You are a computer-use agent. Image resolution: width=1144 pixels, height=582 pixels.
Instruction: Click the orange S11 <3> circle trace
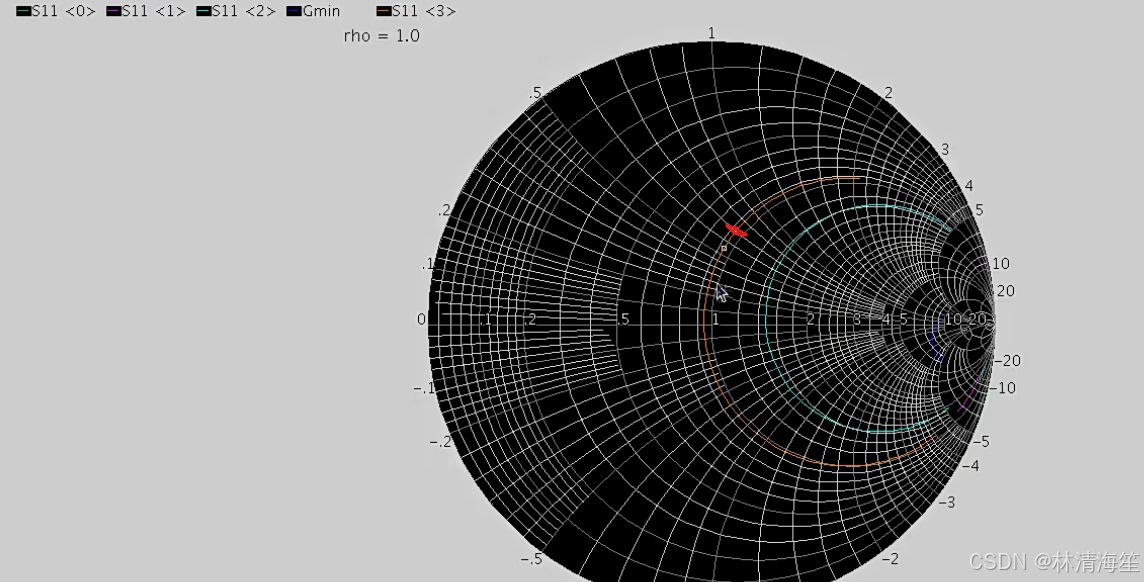pos(704,321)
